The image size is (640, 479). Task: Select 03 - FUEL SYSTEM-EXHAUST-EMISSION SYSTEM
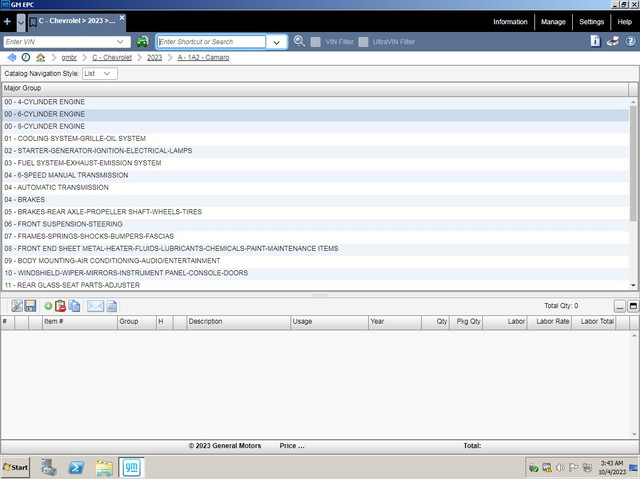tap(315, 163)
